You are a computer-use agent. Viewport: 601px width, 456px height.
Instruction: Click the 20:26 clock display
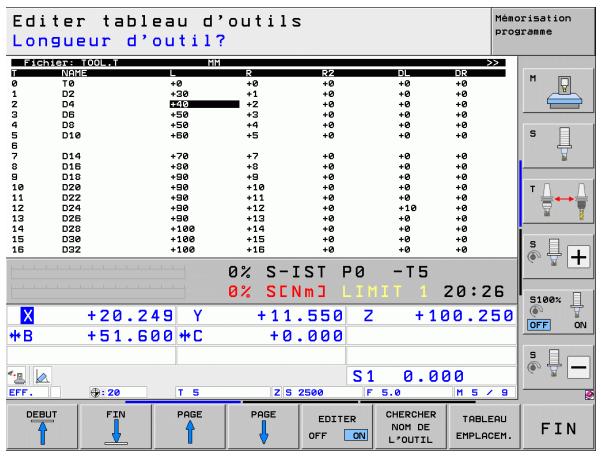[474, 292]
